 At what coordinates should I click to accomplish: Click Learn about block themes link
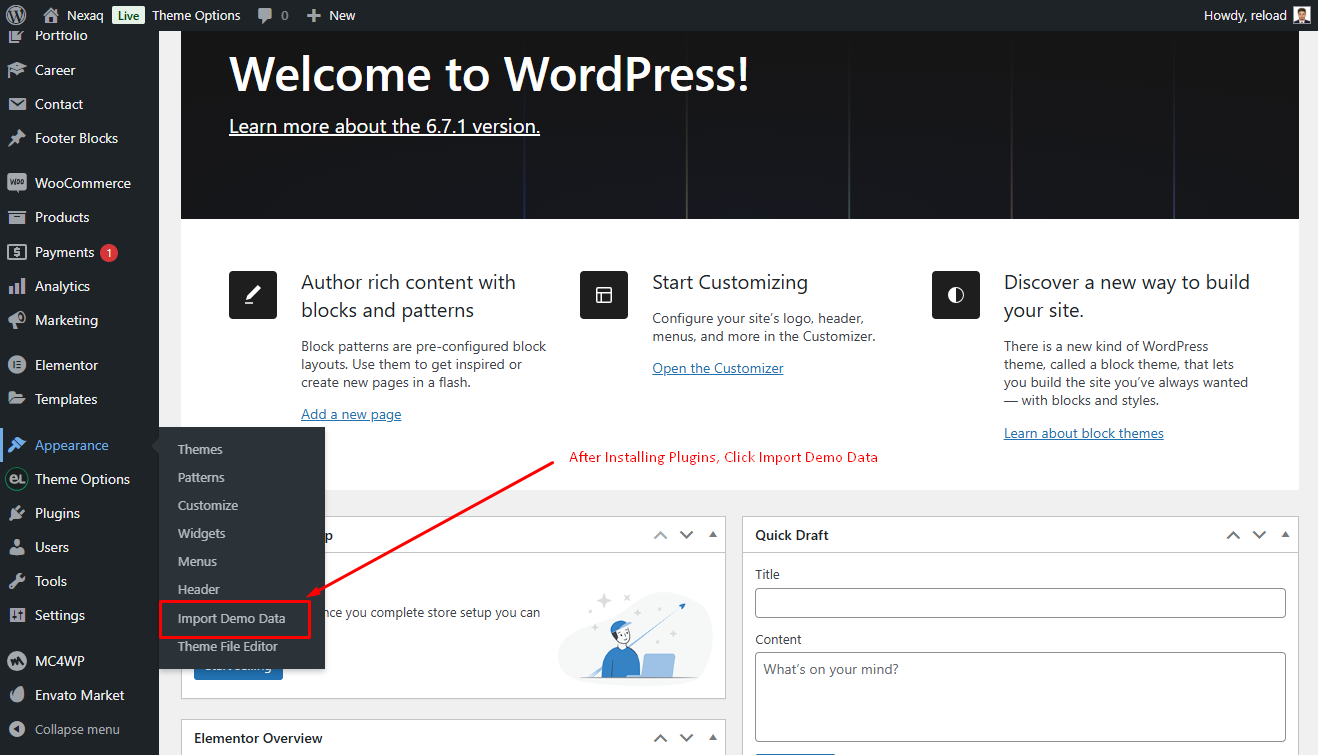pos(1084,433)
